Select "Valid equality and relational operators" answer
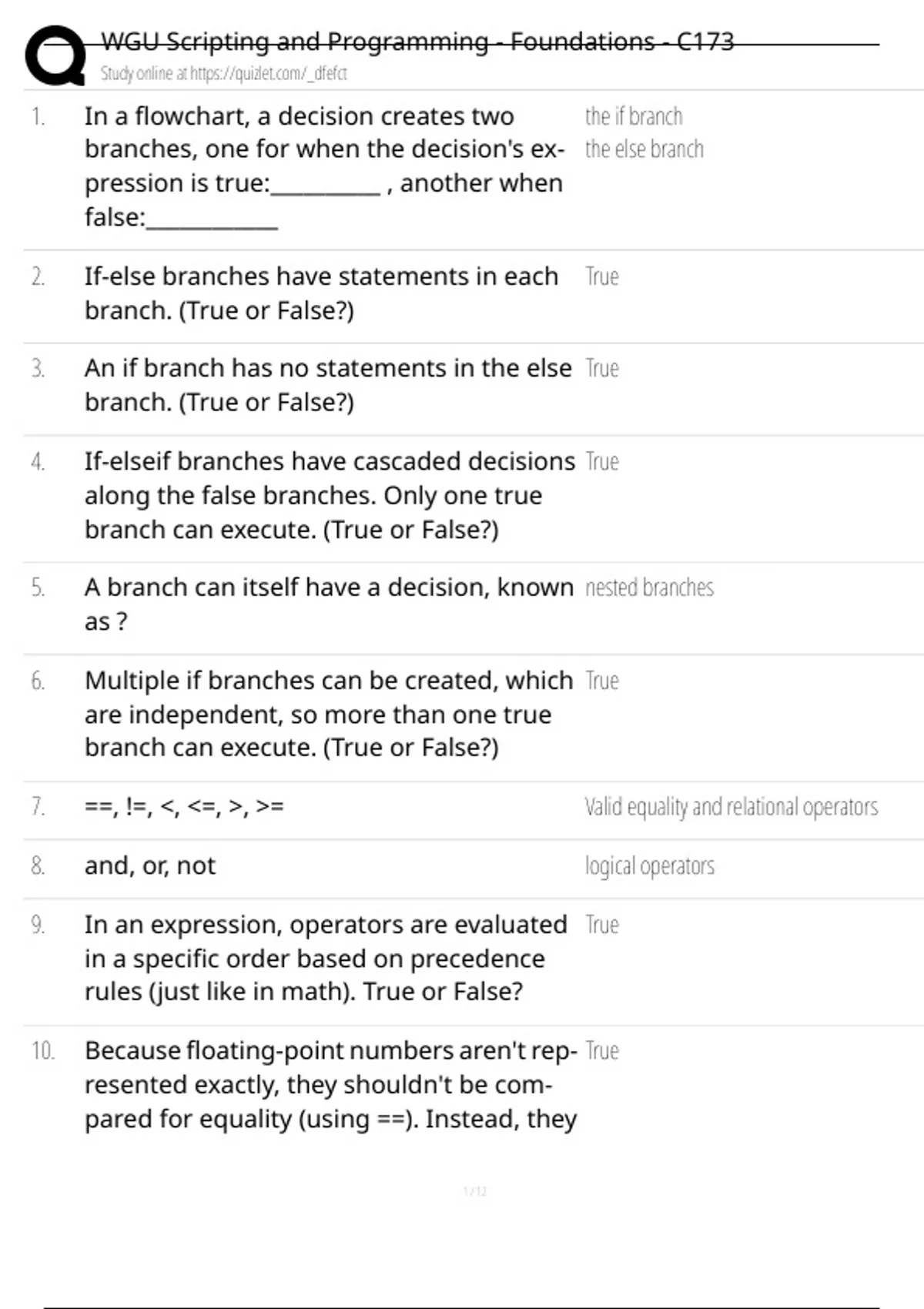Image resolution: width=924 pixels, height=1309 pixels. click(x=731, y=807)
